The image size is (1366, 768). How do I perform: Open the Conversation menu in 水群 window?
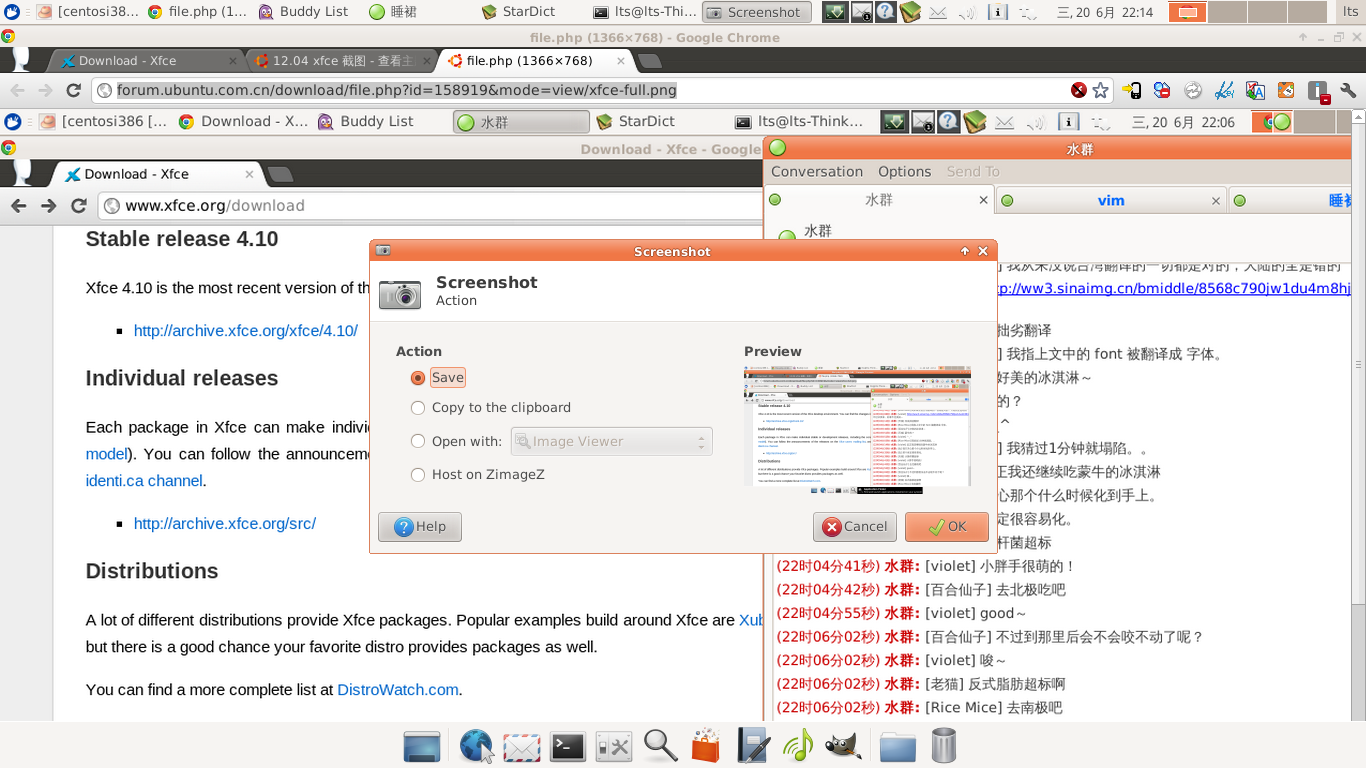(816, 172)
